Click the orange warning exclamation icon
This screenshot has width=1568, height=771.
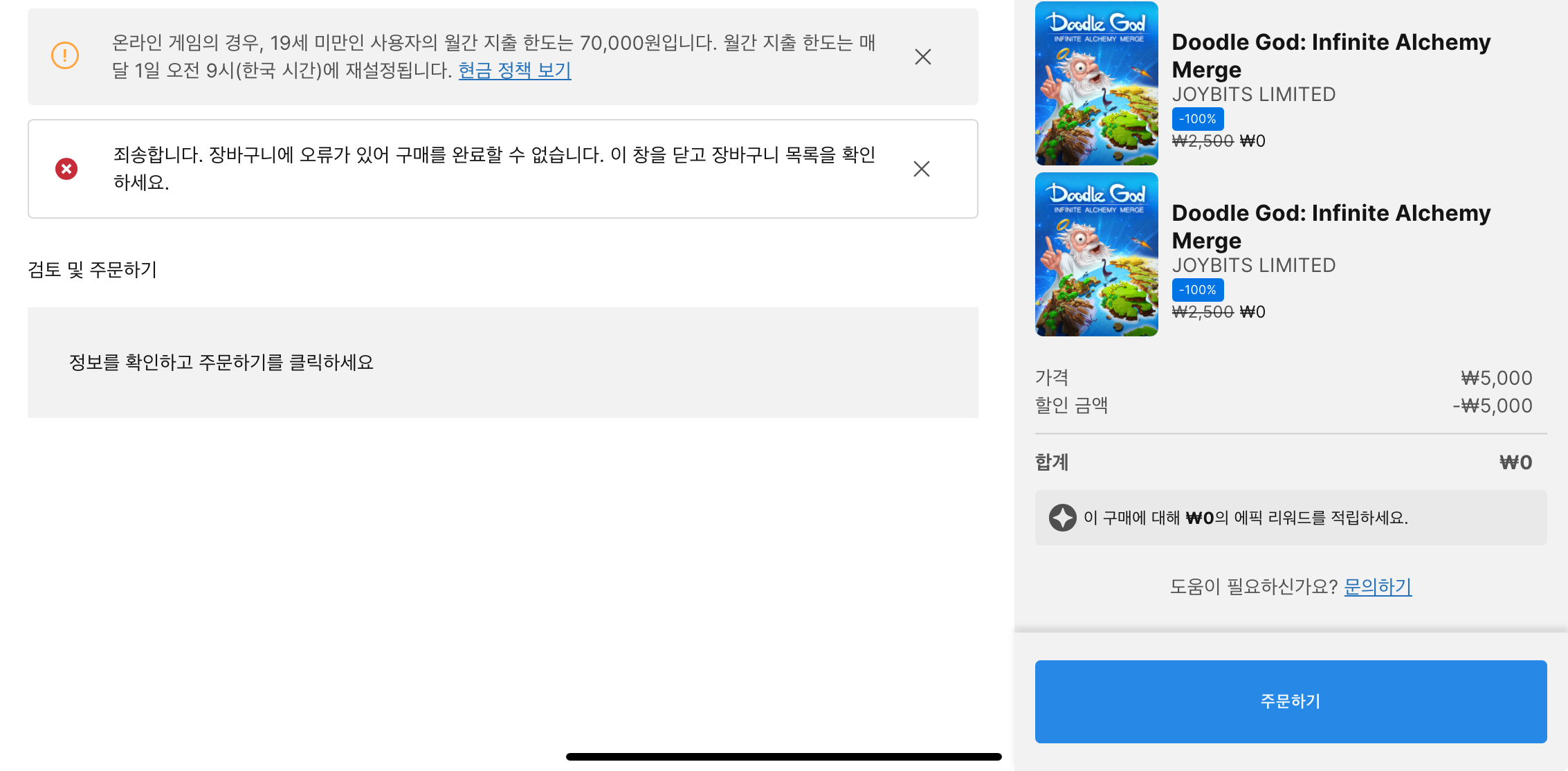(65, 55)
